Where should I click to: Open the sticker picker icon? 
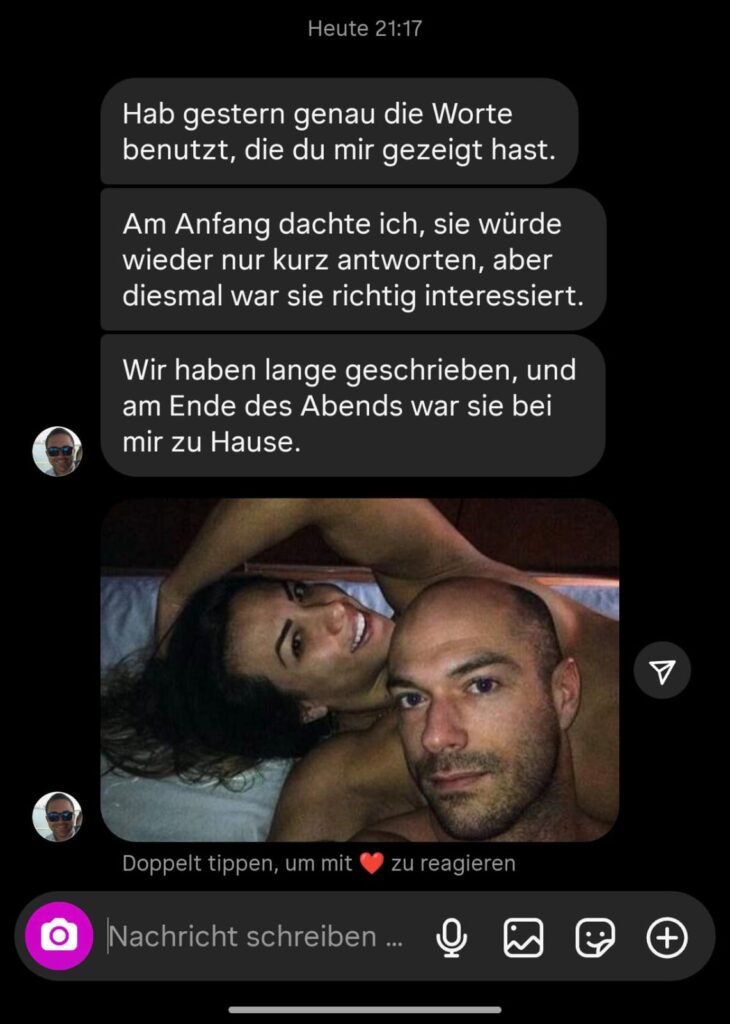click(595, 937)
